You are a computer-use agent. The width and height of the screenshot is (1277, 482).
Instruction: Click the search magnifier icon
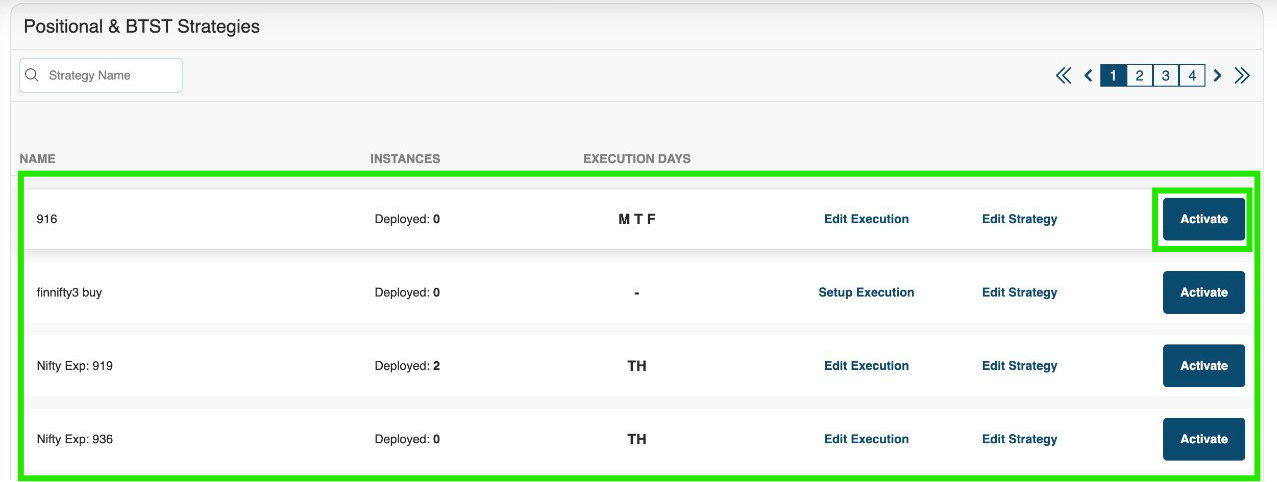point(32,75)
